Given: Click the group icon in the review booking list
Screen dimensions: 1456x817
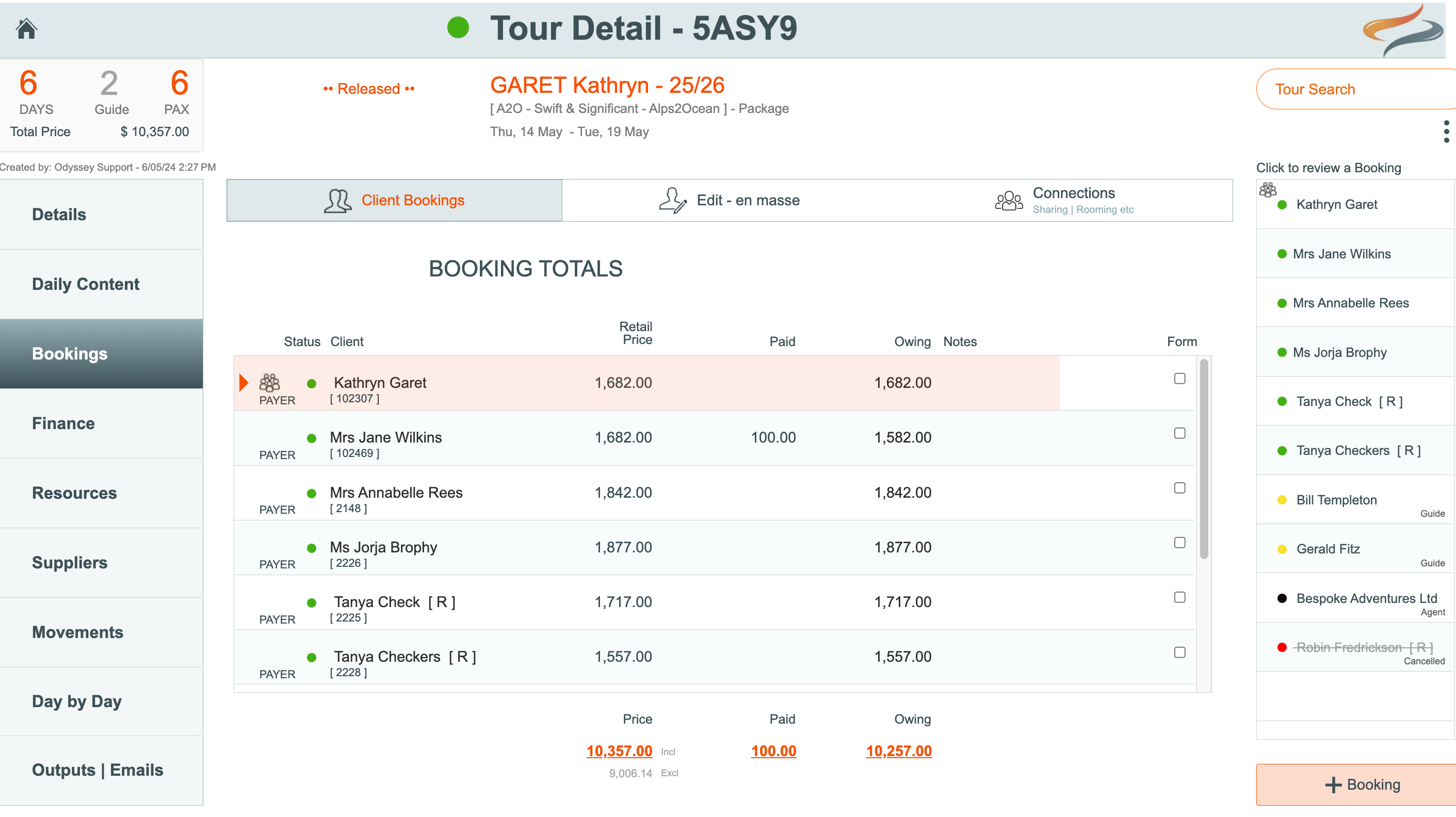Looking at the screenshot, I should click(1268, 190).
